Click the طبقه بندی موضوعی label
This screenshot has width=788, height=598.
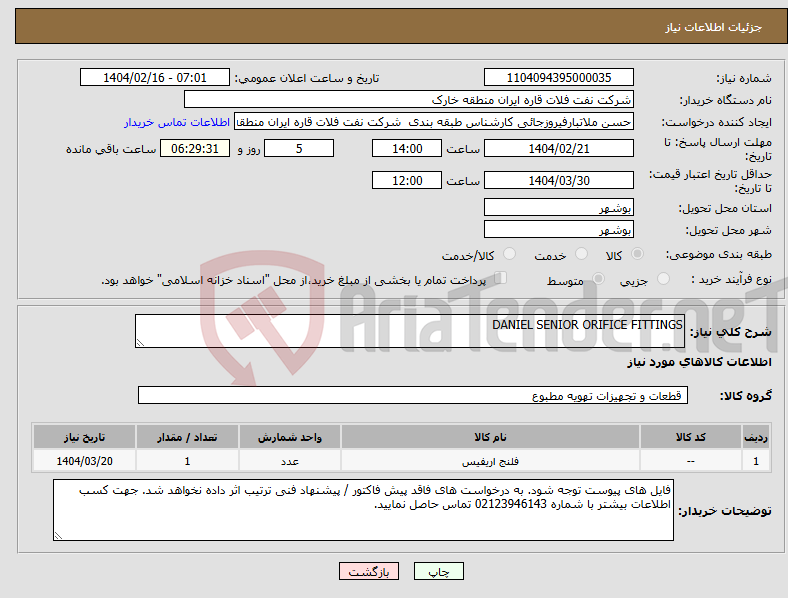(x=719, y=254)
